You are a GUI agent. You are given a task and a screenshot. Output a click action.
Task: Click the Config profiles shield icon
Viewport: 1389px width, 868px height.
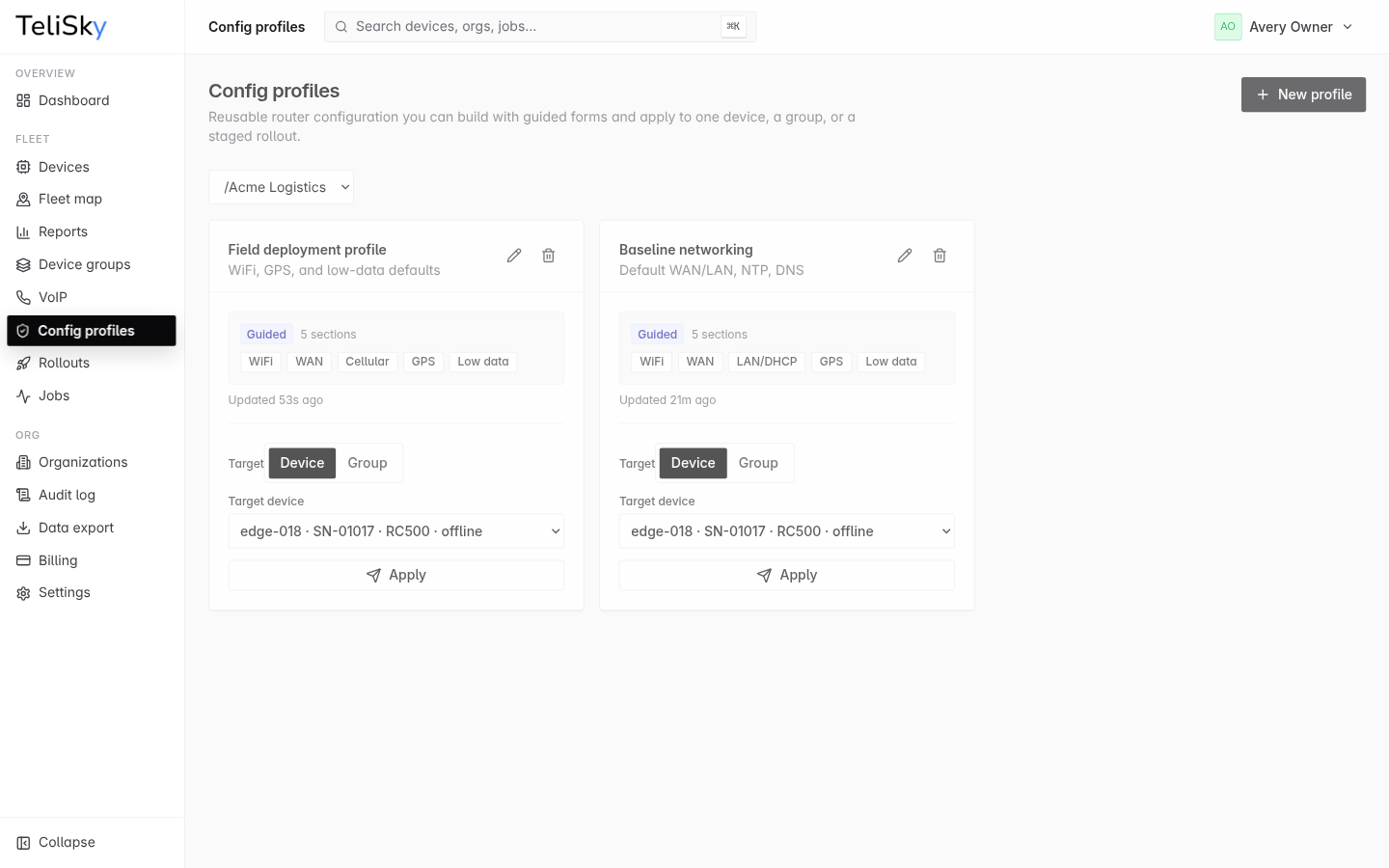23,330
